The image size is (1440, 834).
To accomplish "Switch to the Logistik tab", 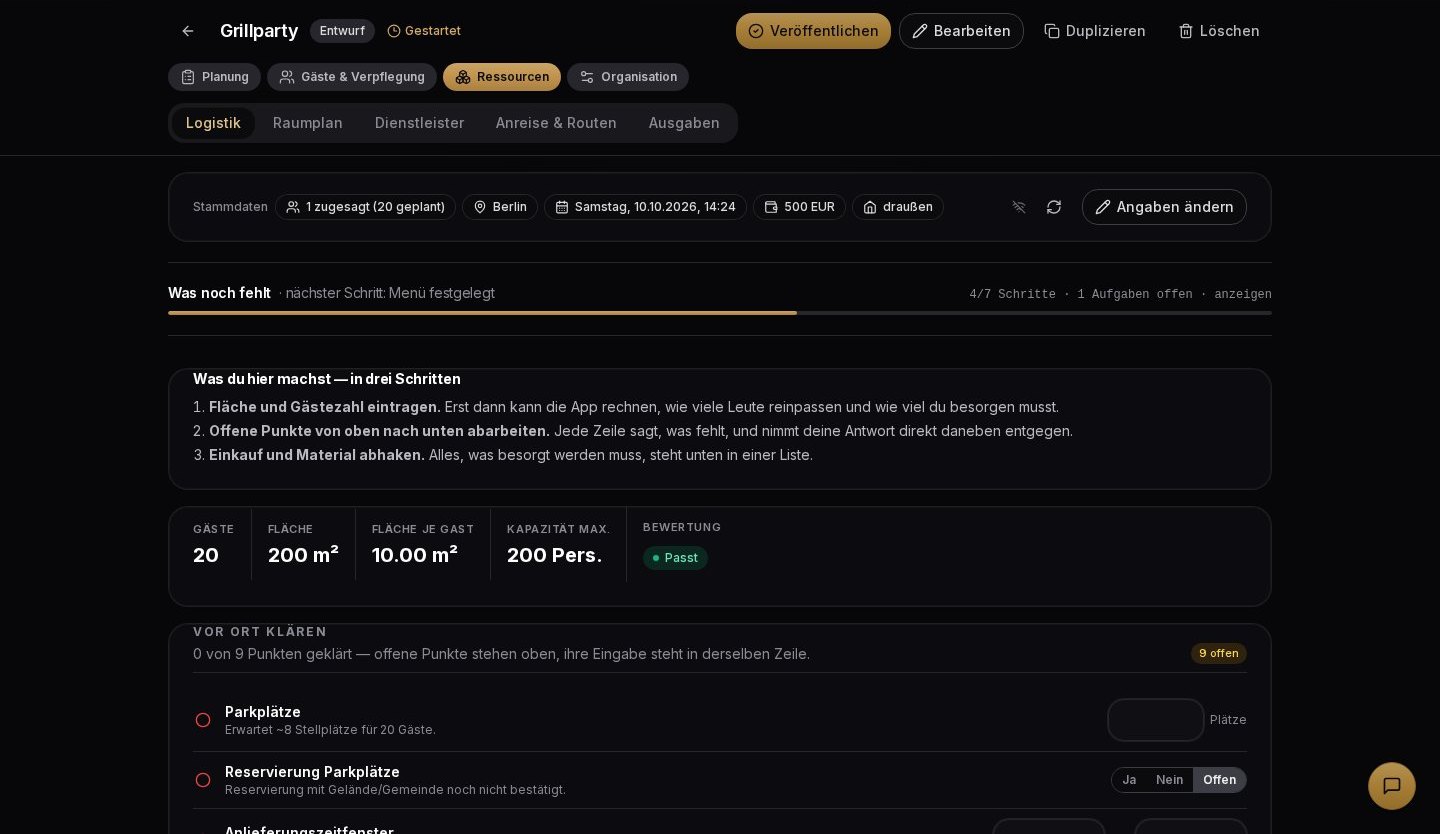I will (x=213, y=123).
